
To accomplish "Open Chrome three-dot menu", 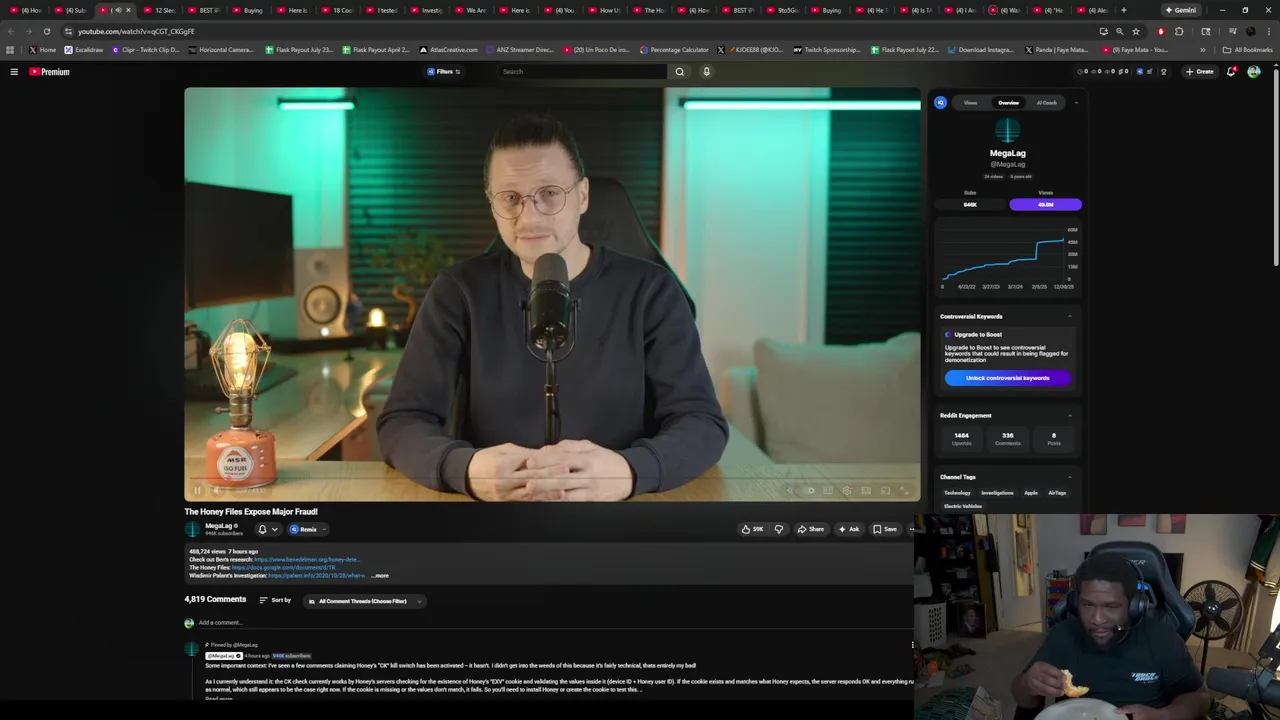I will point(1270,31).
